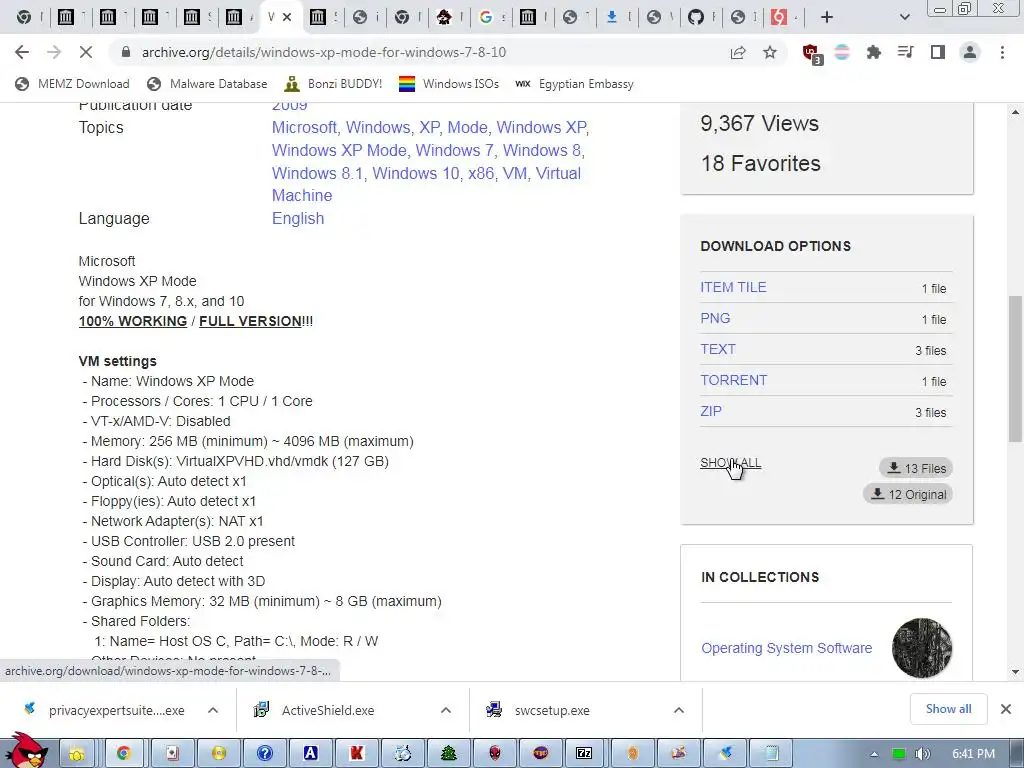Open the Windows 10 topic link
Image resolution: width=1024 pixels, height=768 pixels.
tap(416, 173)
